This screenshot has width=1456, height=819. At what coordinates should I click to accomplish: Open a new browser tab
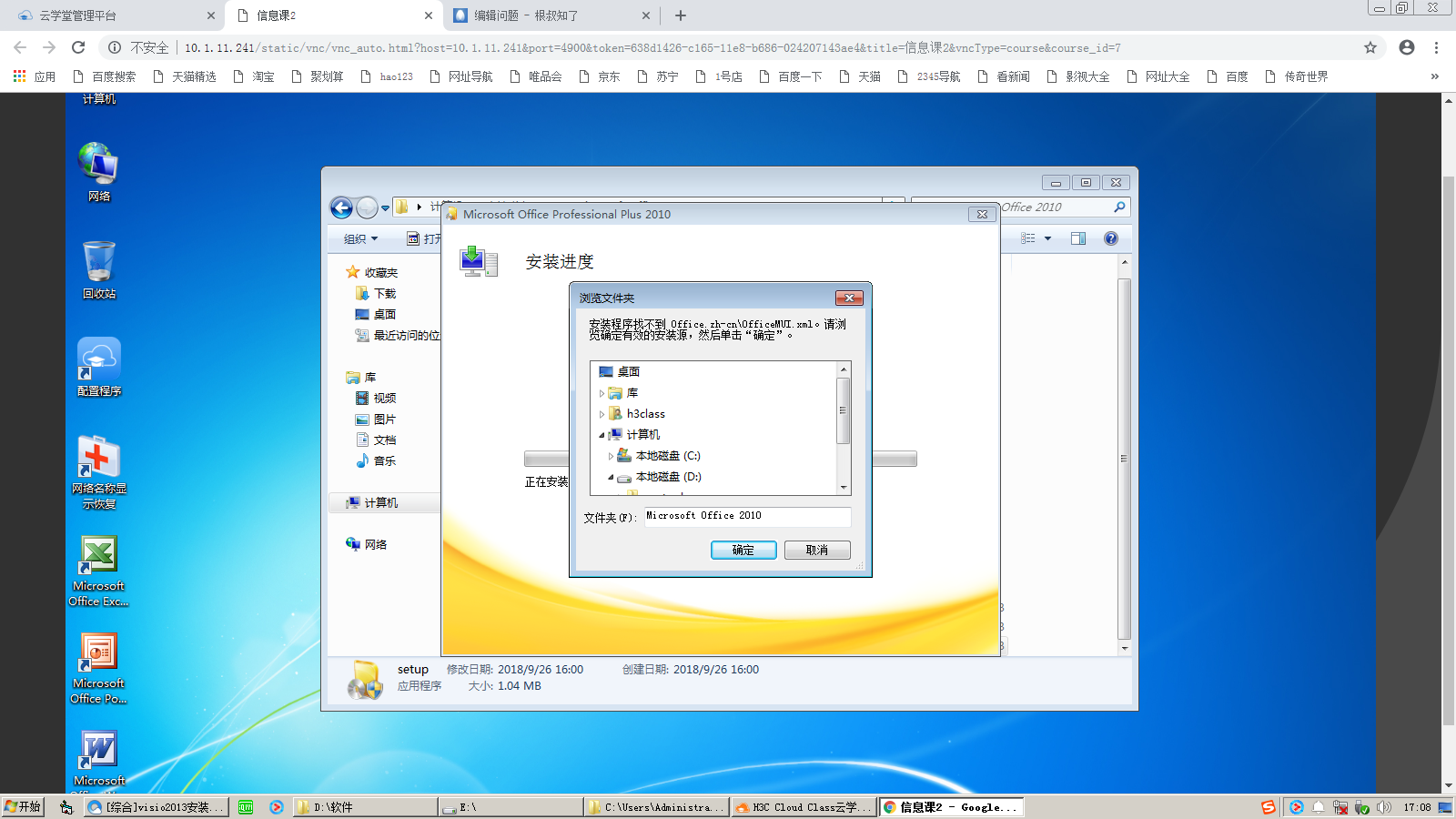click(681, 15)
